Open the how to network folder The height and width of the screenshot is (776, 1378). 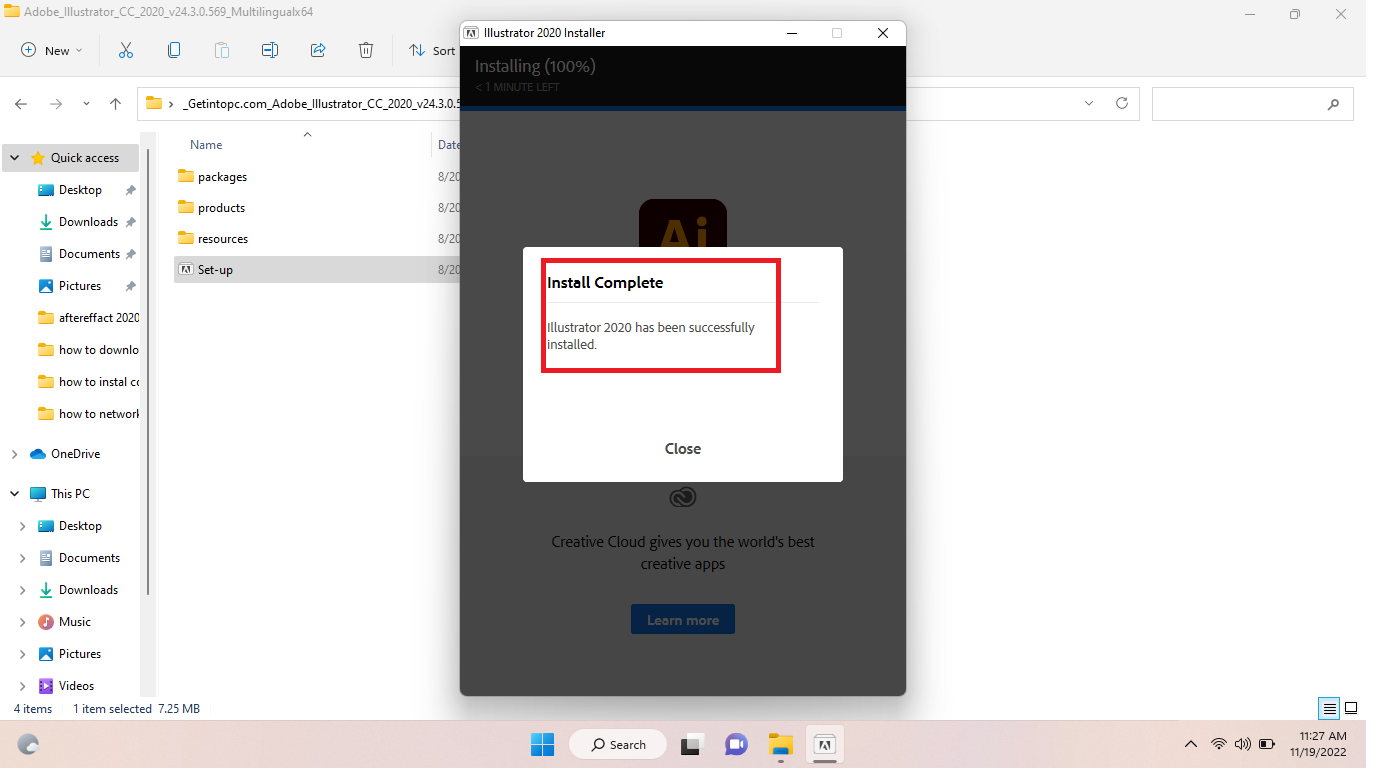click(88, 414)
